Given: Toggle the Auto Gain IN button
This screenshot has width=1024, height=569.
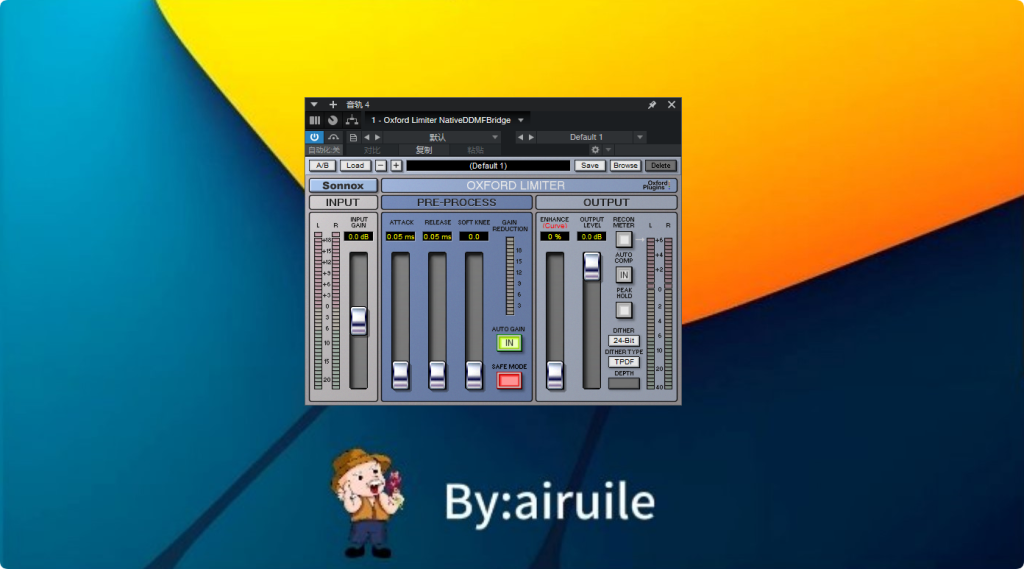Looking at the screenshot, I should click(509, 343).
